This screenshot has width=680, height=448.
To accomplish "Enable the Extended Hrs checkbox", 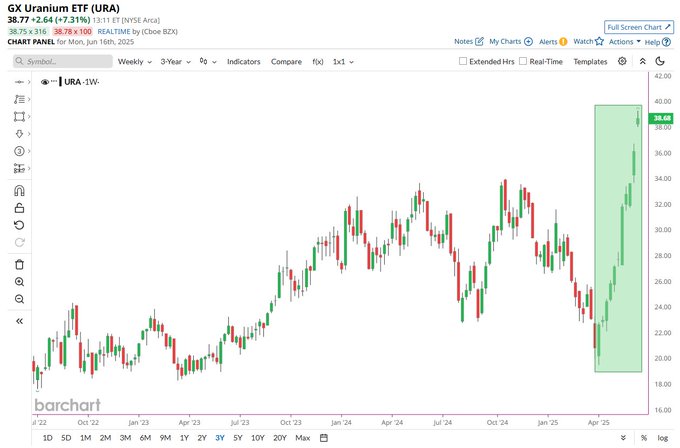I will (x=463, y=61).
